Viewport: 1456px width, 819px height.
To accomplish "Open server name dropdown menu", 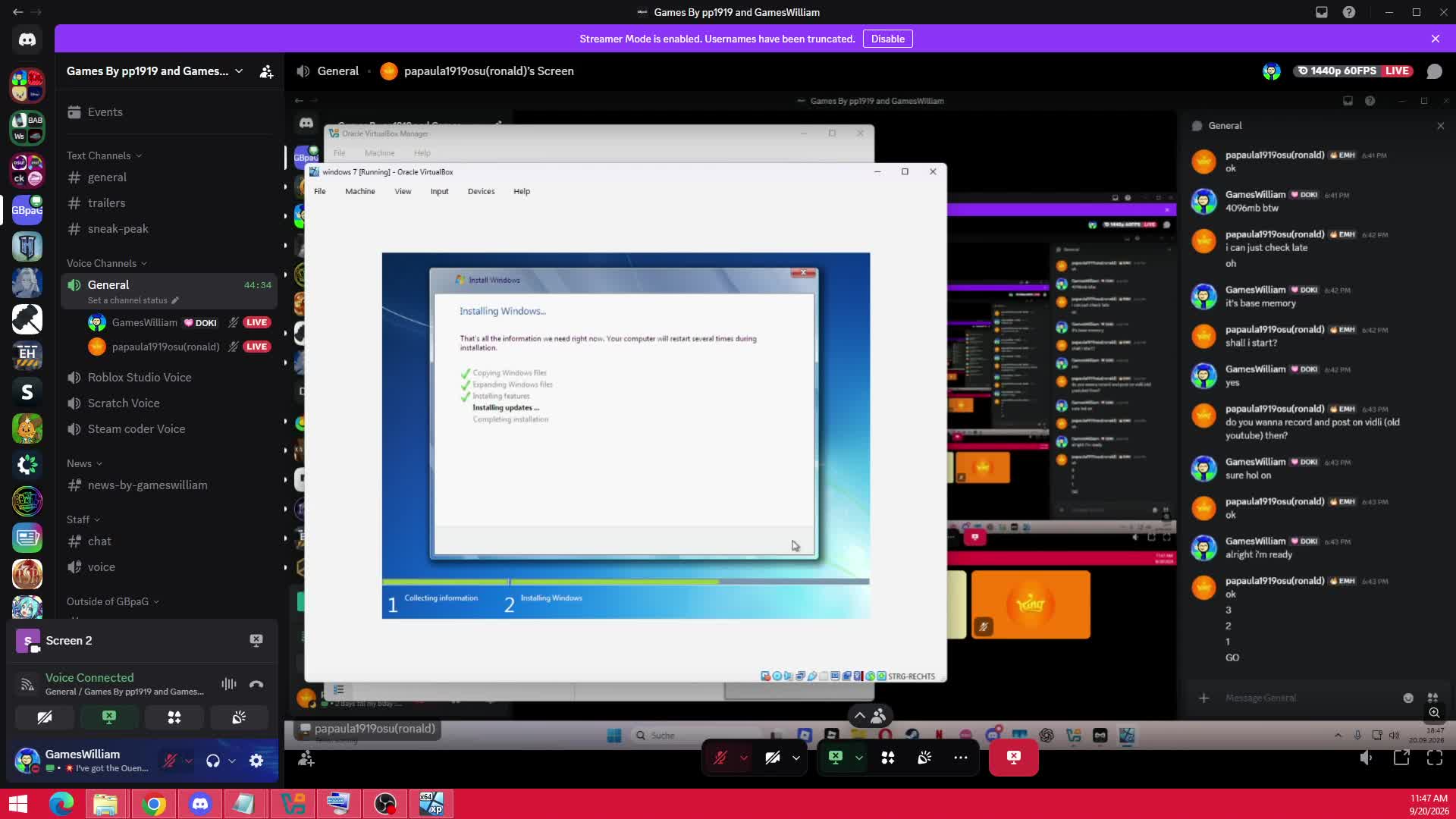I will tap(155, 71).
